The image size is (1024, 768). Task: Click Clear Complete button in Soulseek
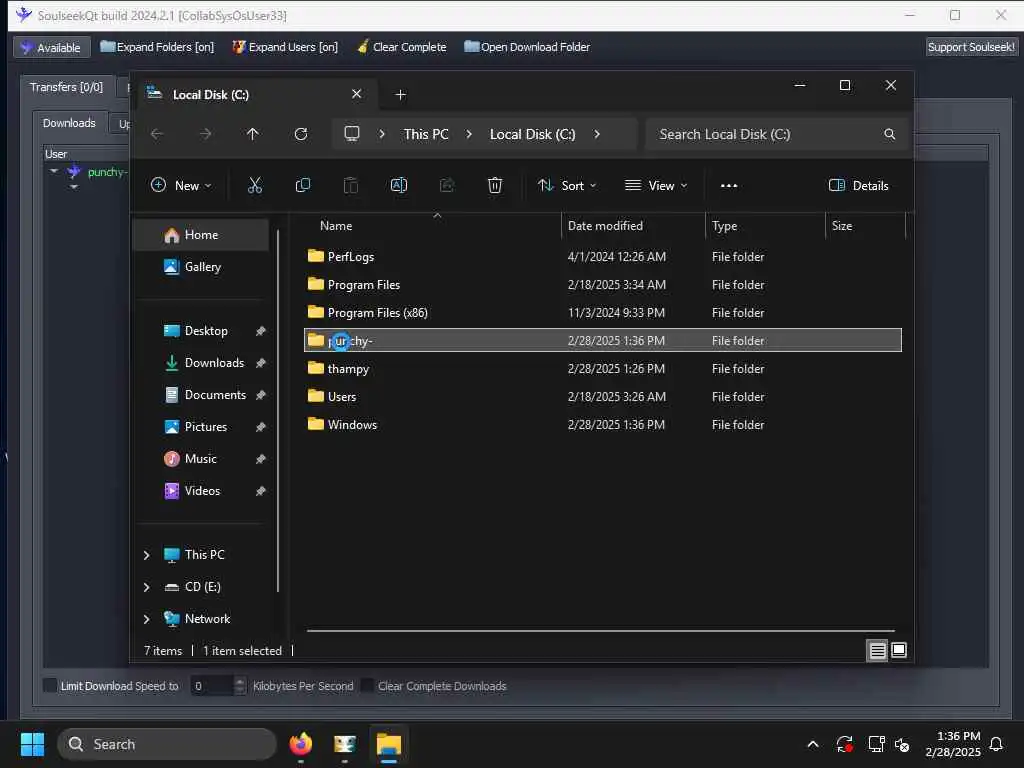pyautogui.click(x=402, y=47)
